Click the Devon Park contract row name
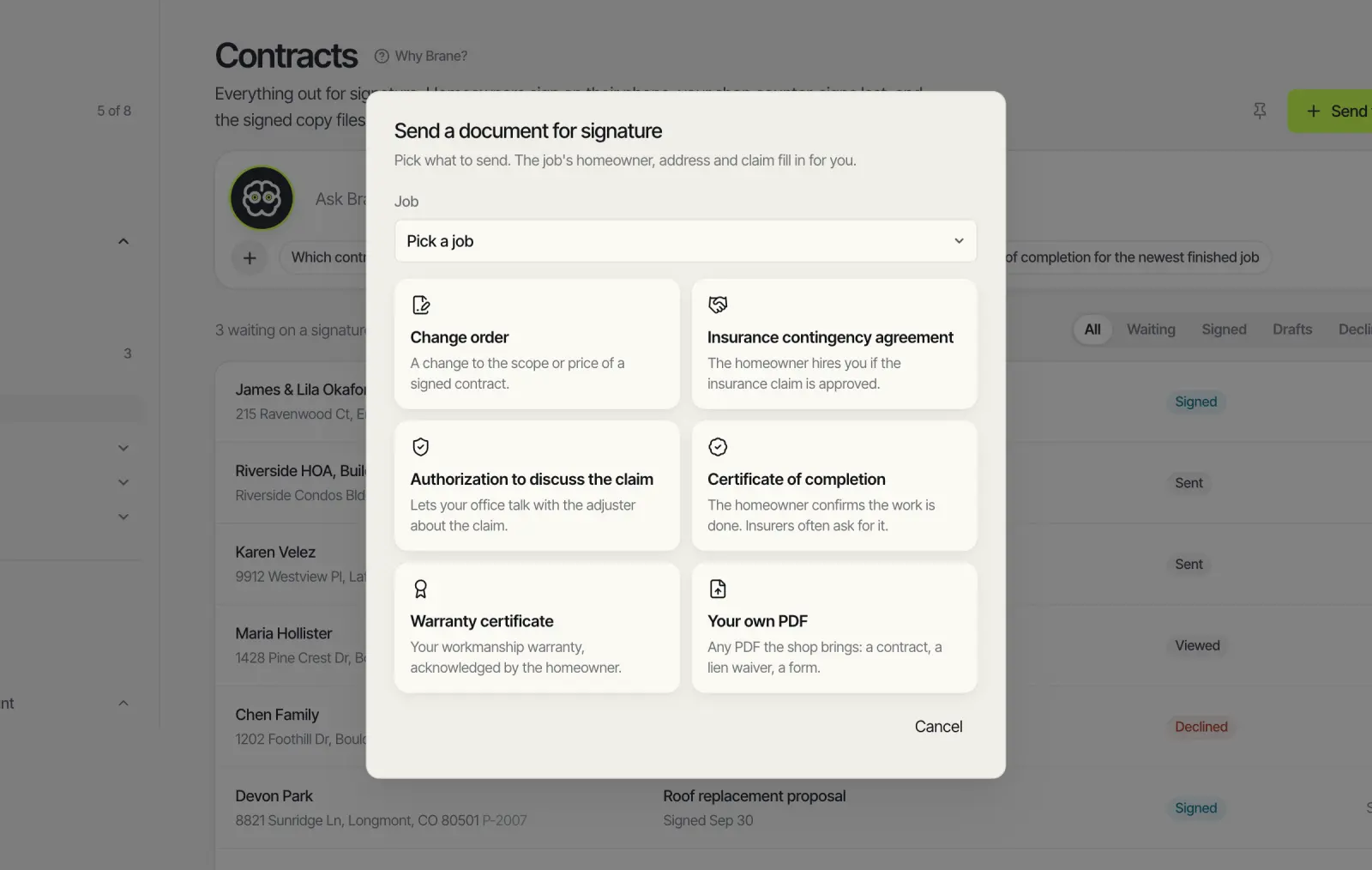 274,796
